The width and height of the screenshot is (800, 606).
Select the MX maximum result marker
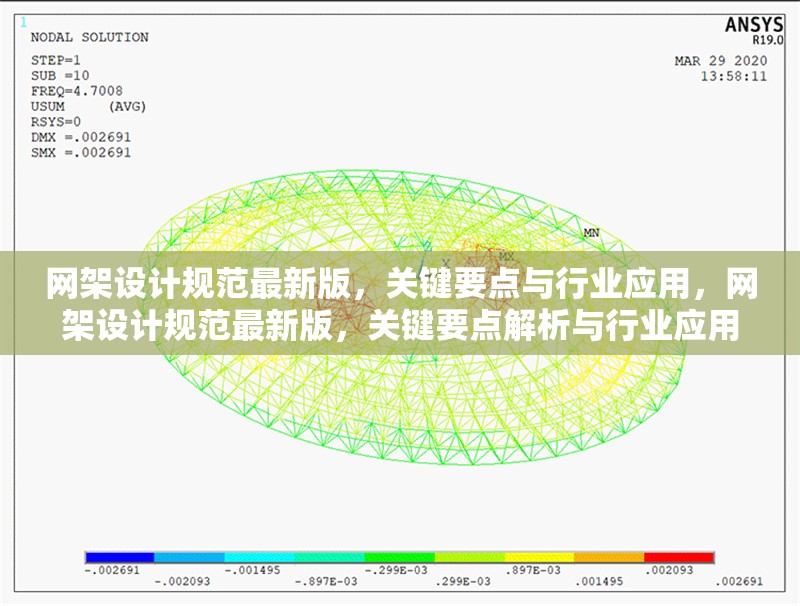(x=506, y=257)
